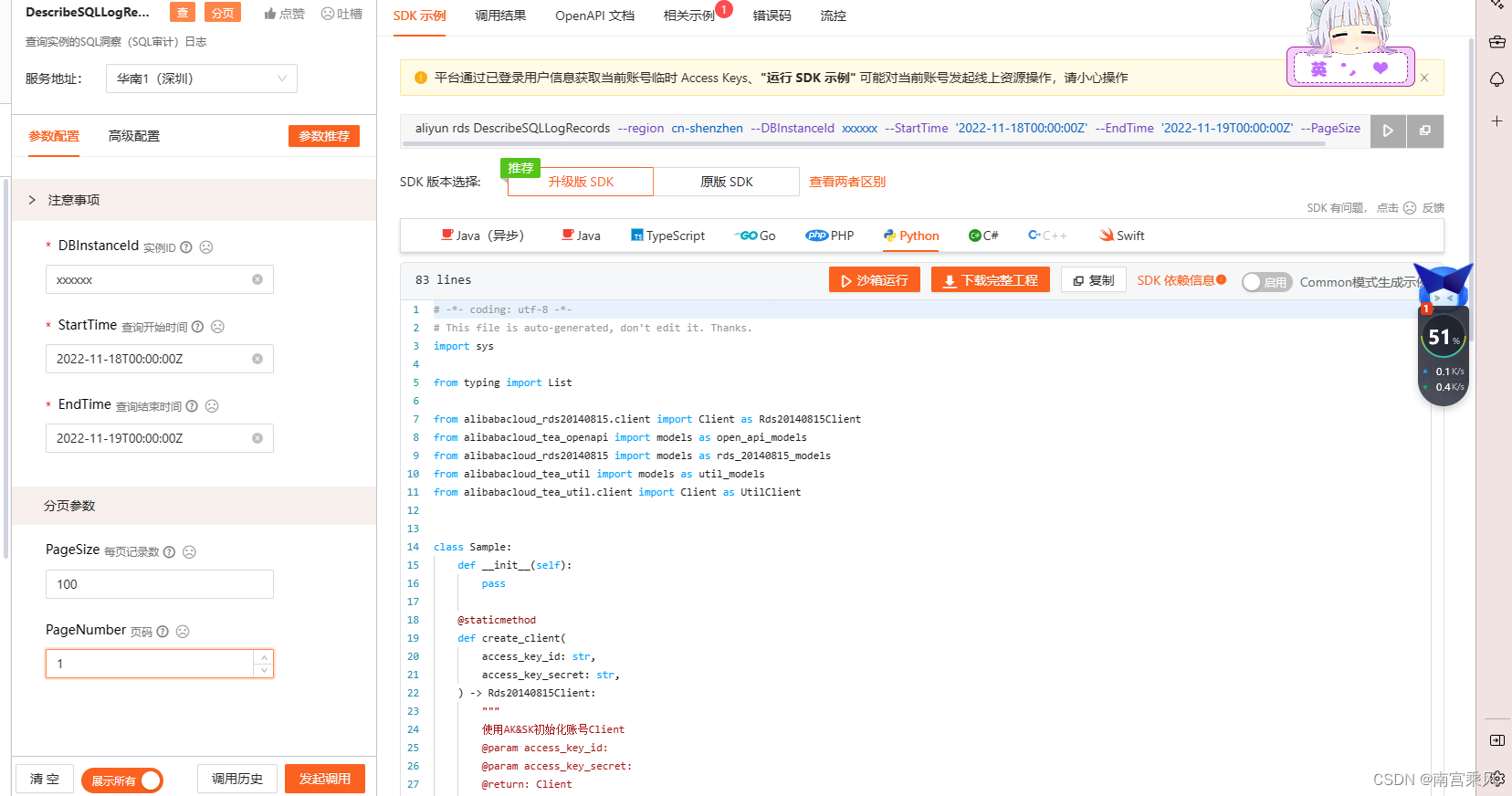
Task: Open PageSize help question icon
Action: point(169,552)
